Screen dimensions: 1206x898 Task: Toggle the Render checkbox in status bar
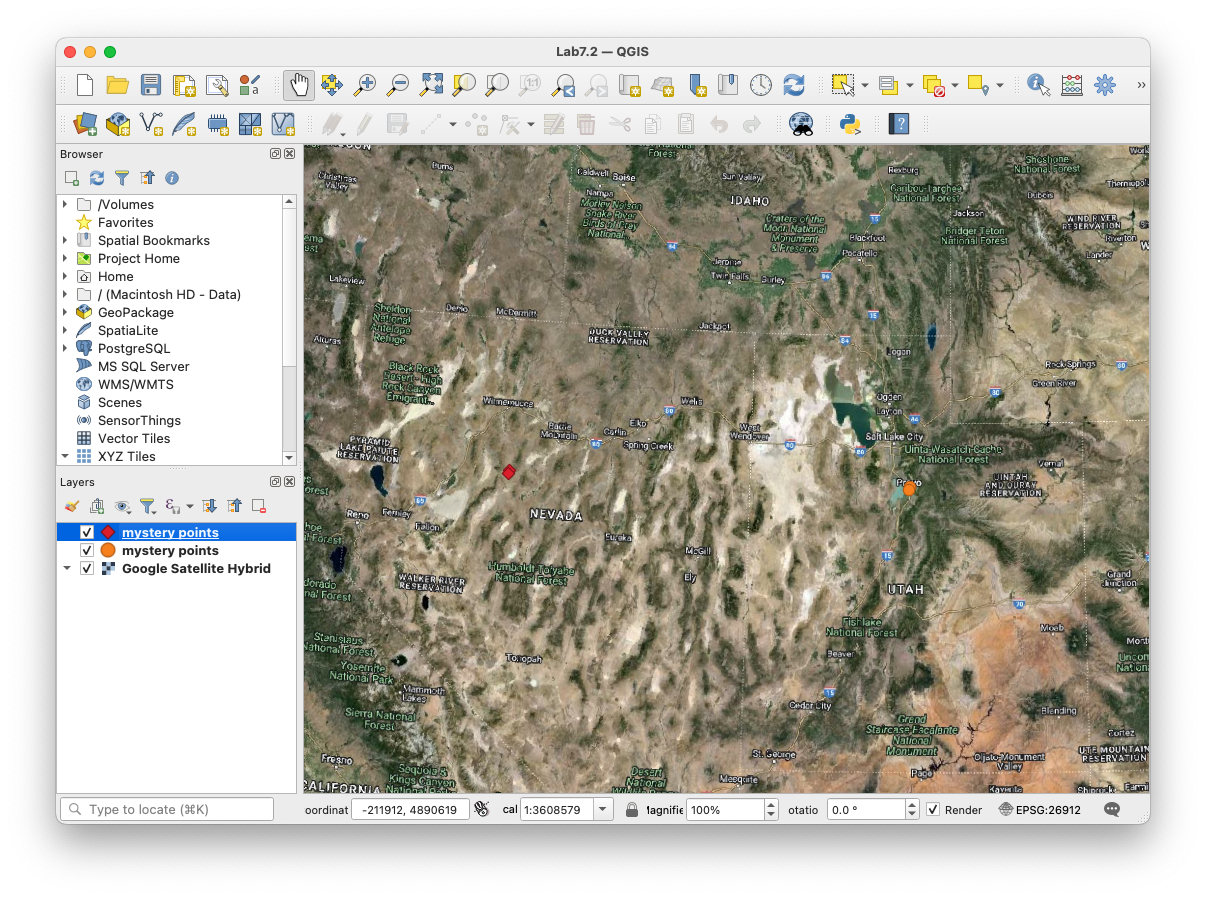click(933, 810)
